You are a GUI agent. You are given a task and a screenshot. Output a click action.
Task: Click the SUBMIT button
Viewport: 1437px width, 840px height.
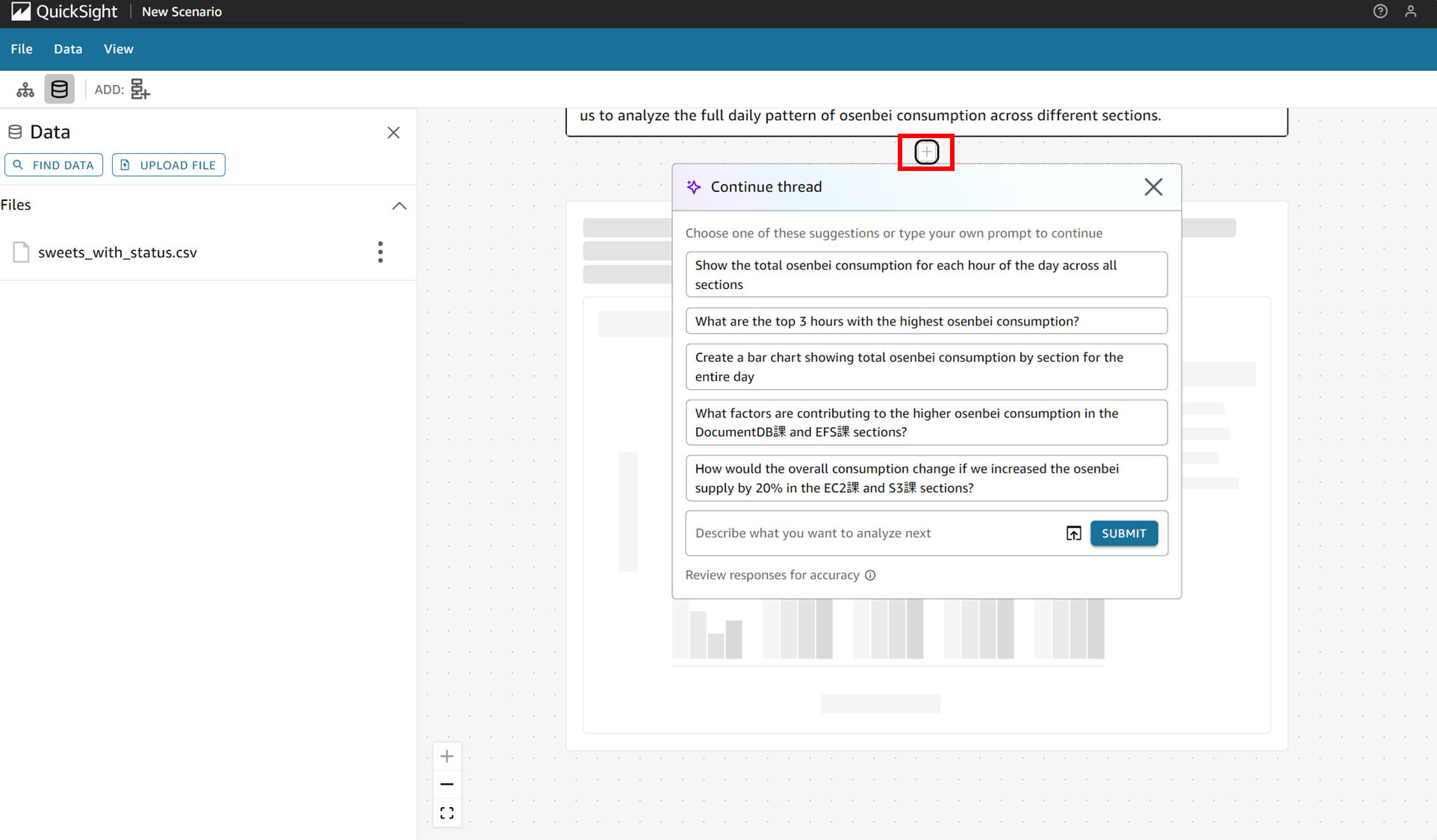1123,533
